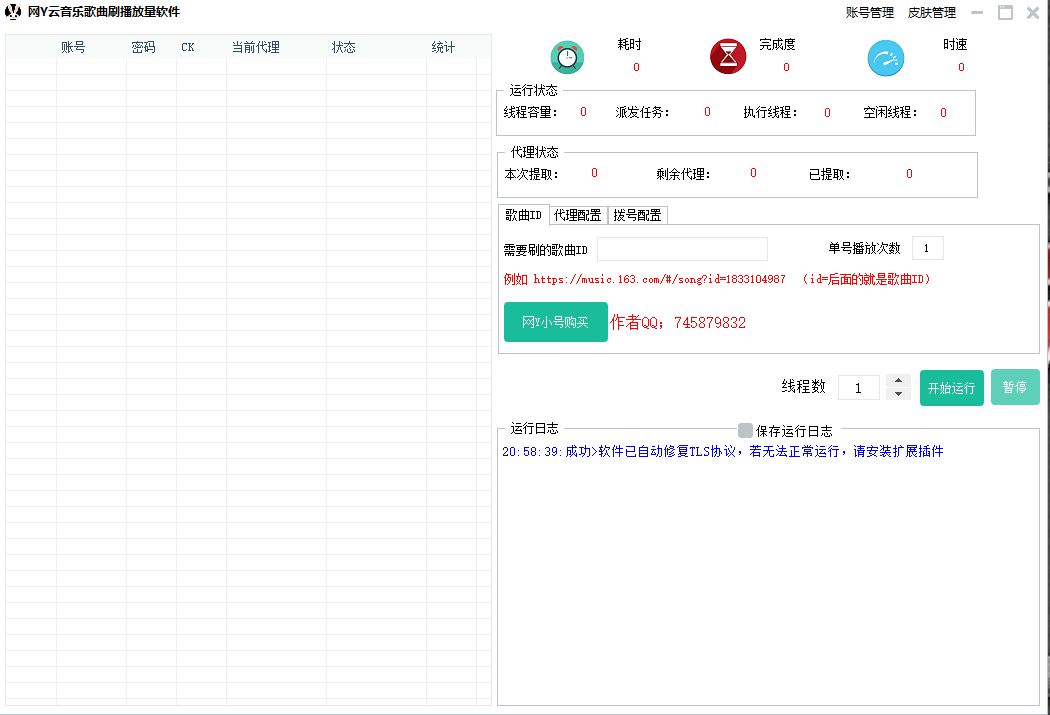Enable the 保存运行日志 checkbox
The width and height of the screenshot is (1050, 715).
click(x=745, y=430)
